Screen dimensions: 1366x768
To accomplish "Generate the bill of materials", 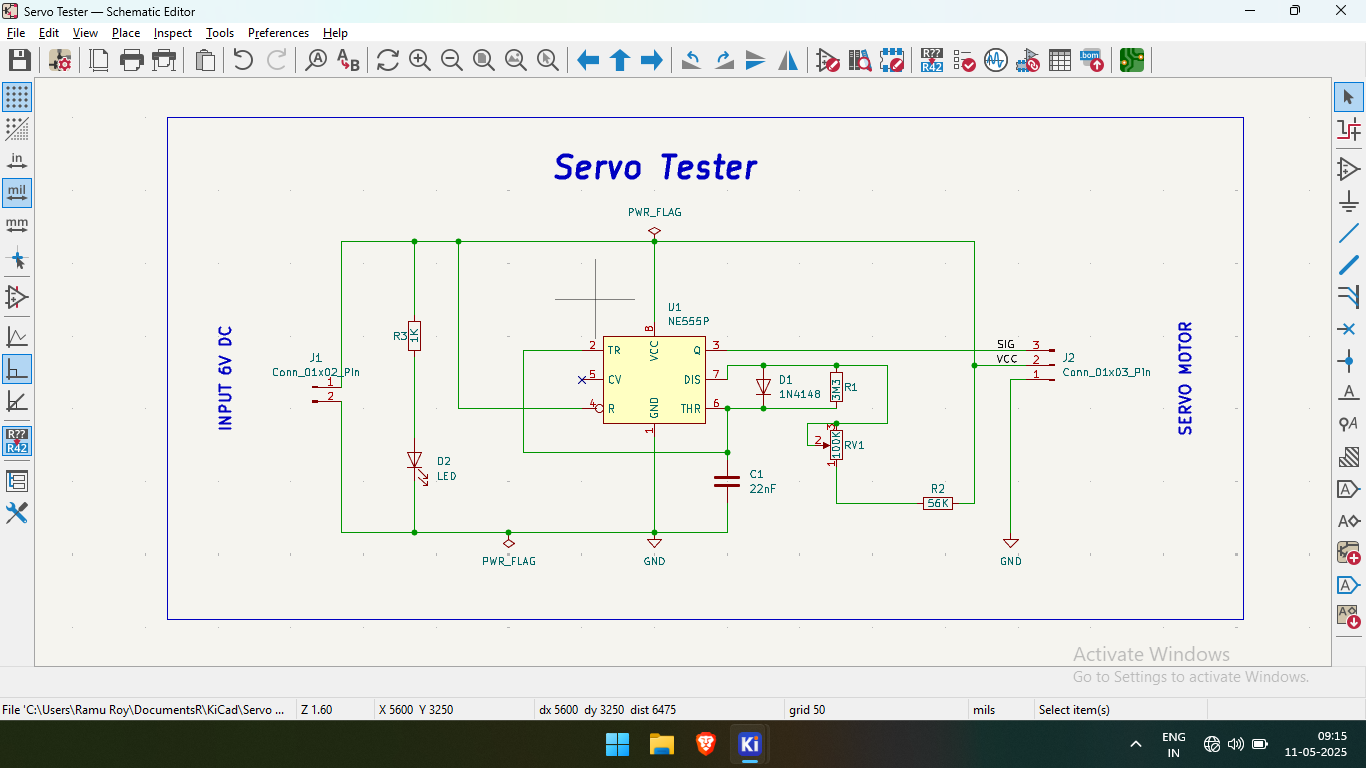I will point(1092,60).
